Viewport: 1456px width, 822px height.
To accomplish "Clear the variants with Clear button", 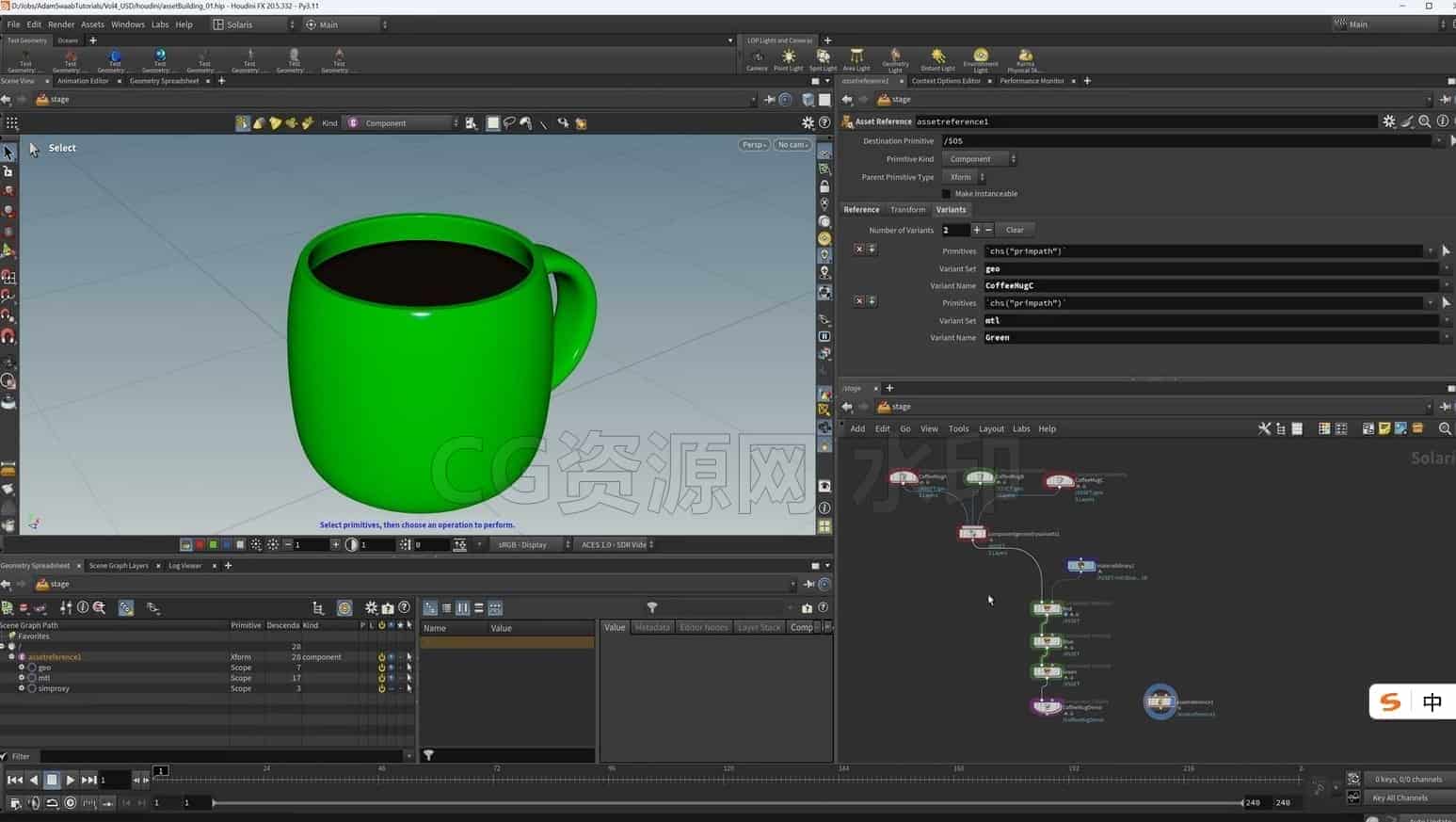I will [1015, 230].
